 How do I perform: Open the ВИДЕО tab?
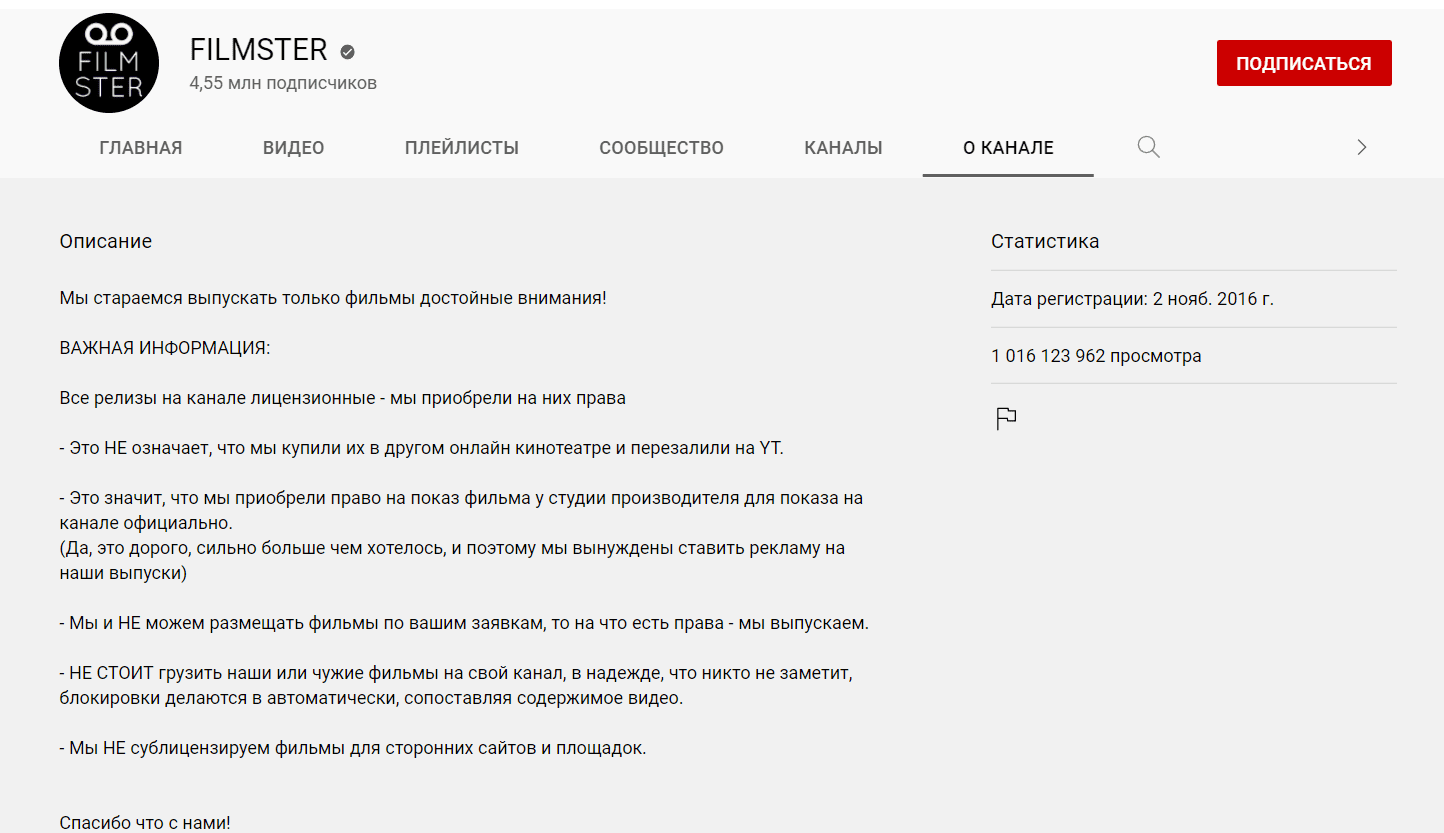[x=294, y=148]
